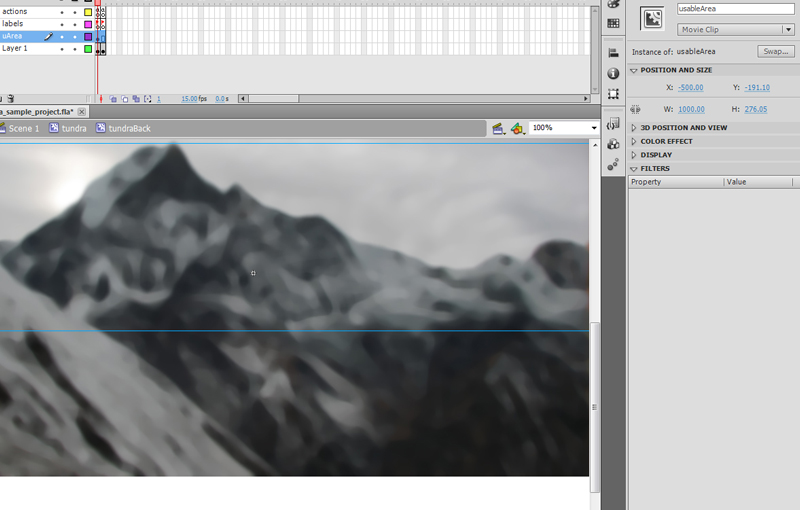The image size is (800, 510).
Task: Go back to Scene 1 breadcrumb
Action: (x=22, y=129)
